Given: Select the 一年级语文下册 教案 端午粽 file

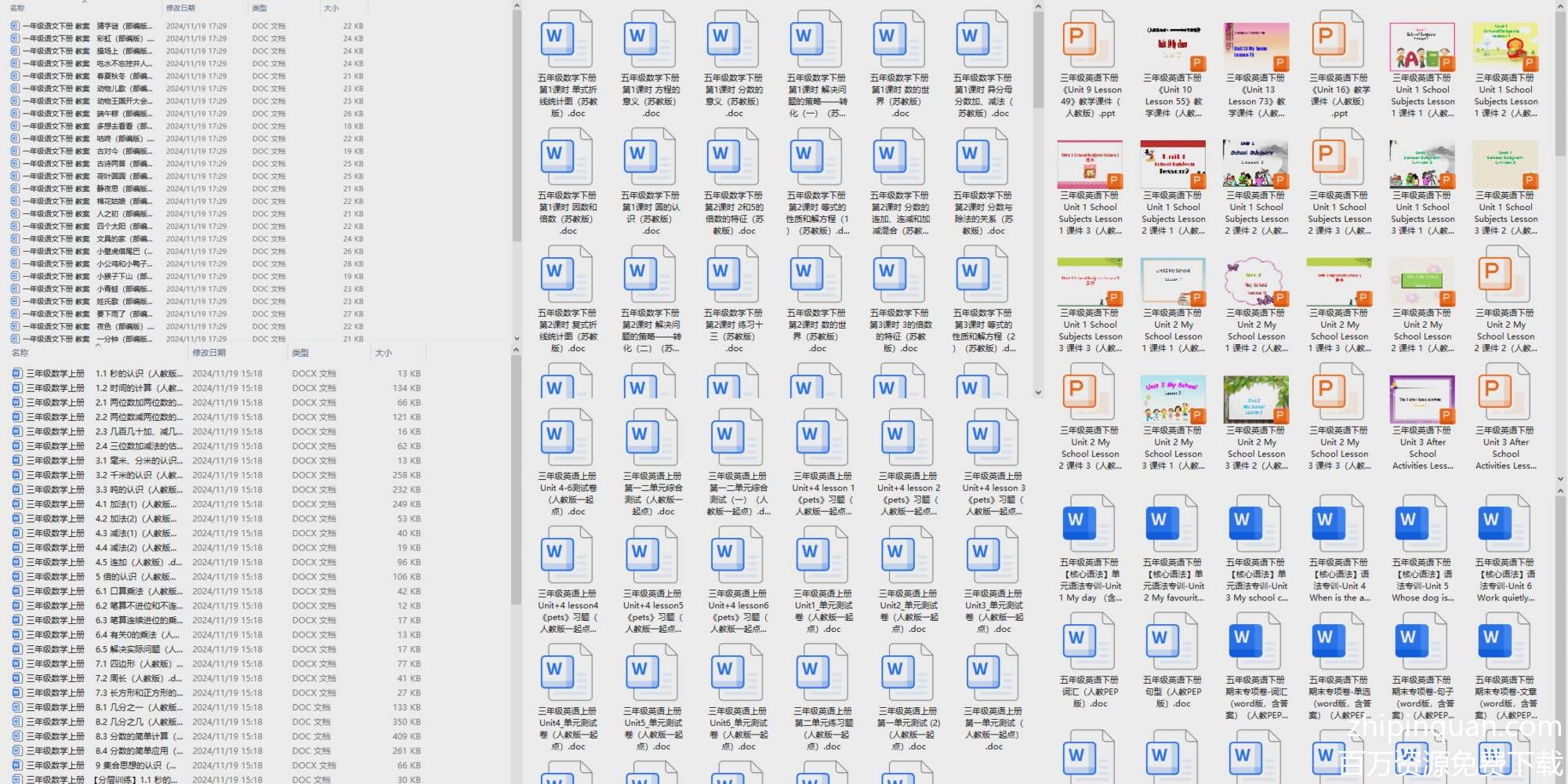Looking at the screenshot, I should [187, 114].
